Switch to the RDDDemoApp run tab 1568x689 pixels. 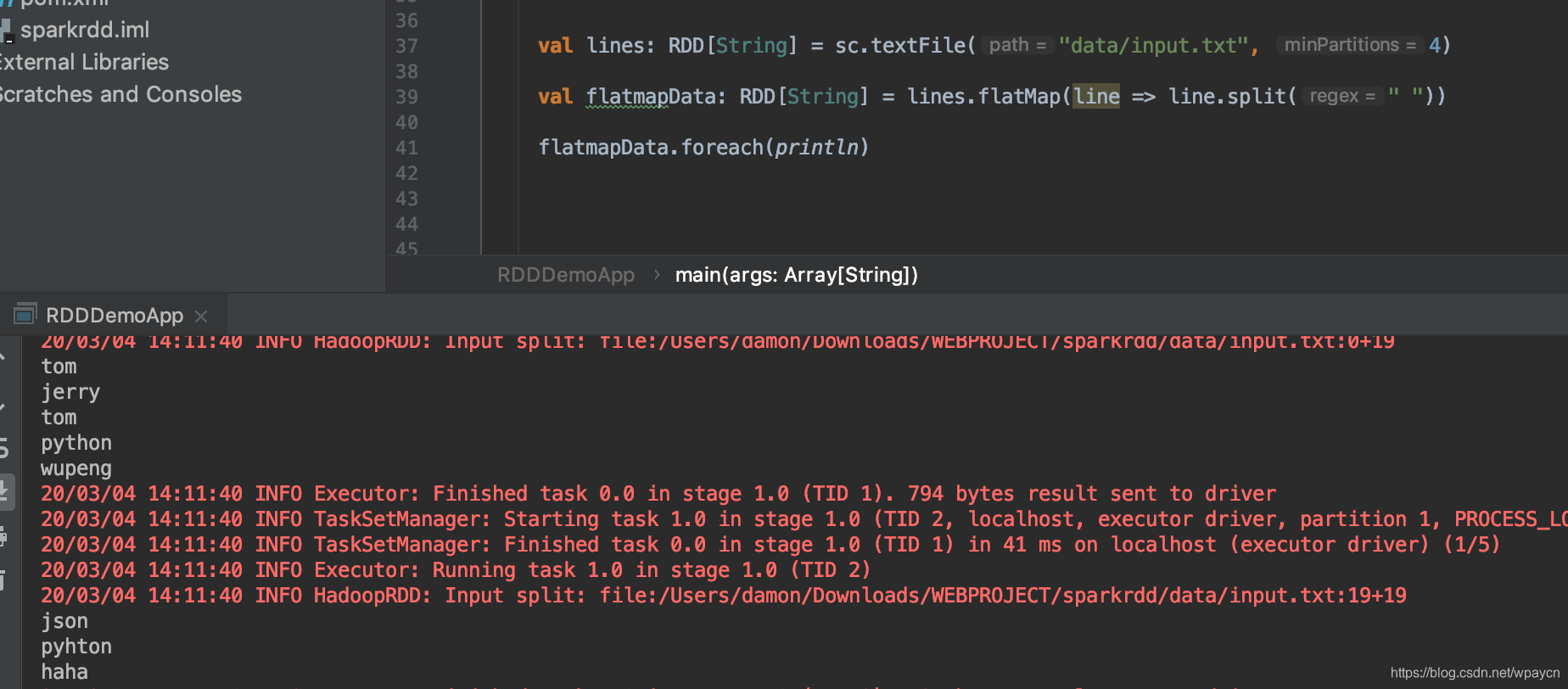coord(115,316)
